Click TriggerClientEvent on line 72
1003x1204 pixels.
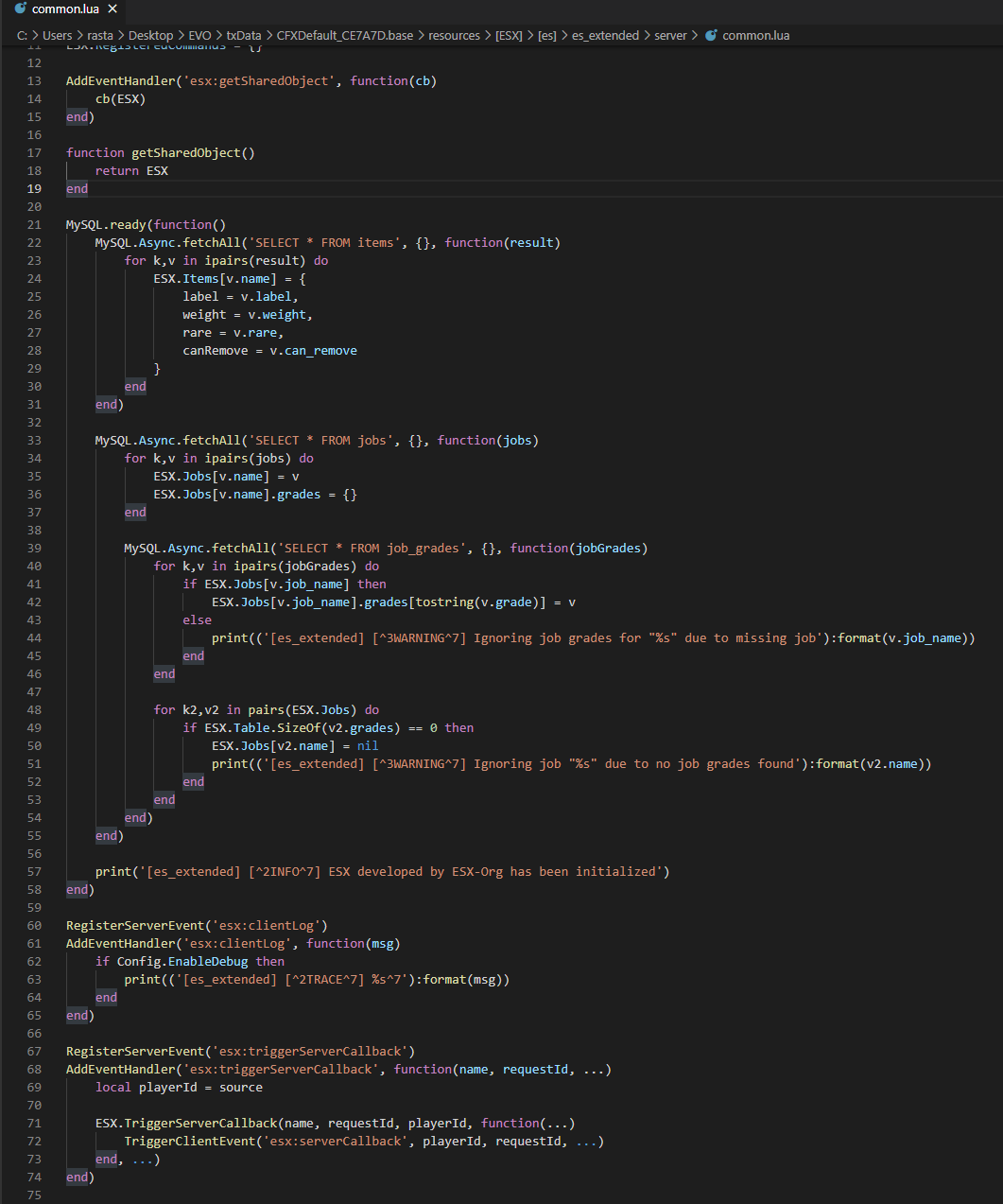point(190,1142)
